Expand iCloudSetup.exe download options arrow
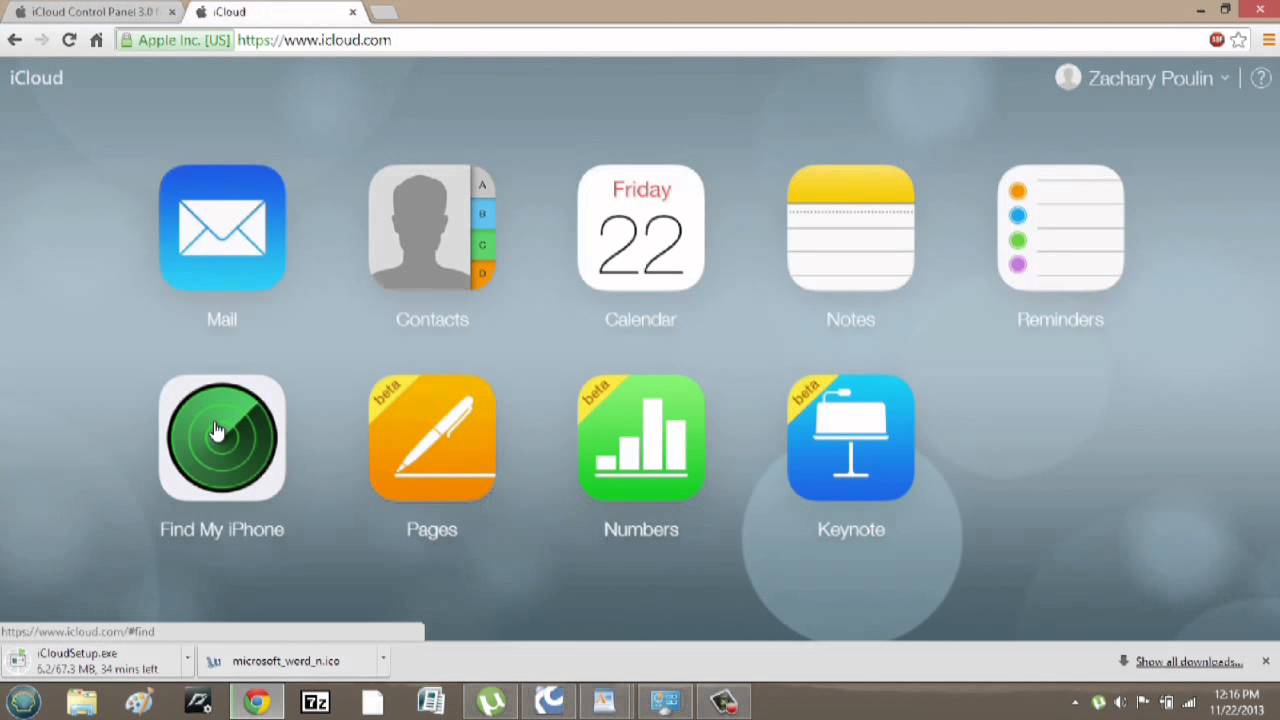Viewport: 1280px width, 720px height. click(x=187, y=660)
